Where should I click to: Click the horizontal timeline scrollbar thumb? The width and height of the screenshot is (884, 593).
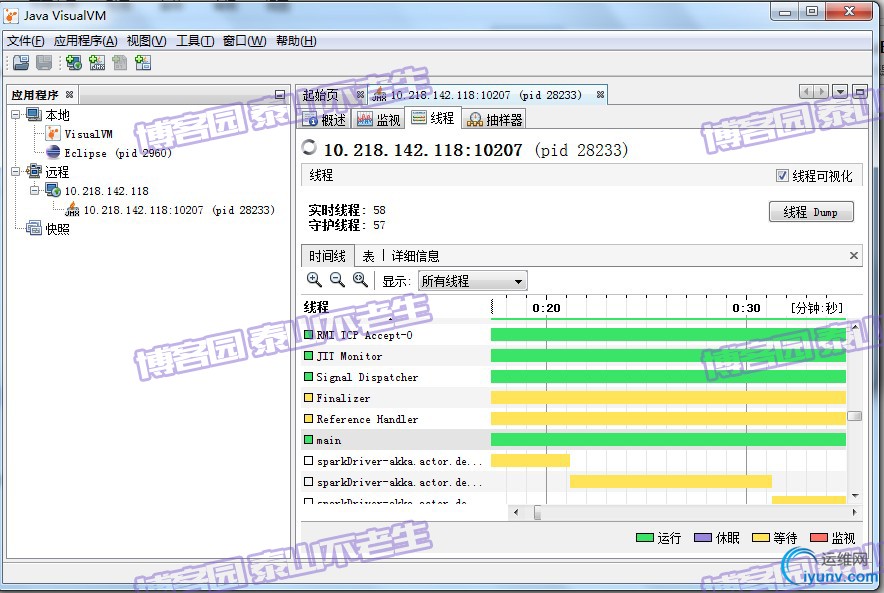coord(537,512)
